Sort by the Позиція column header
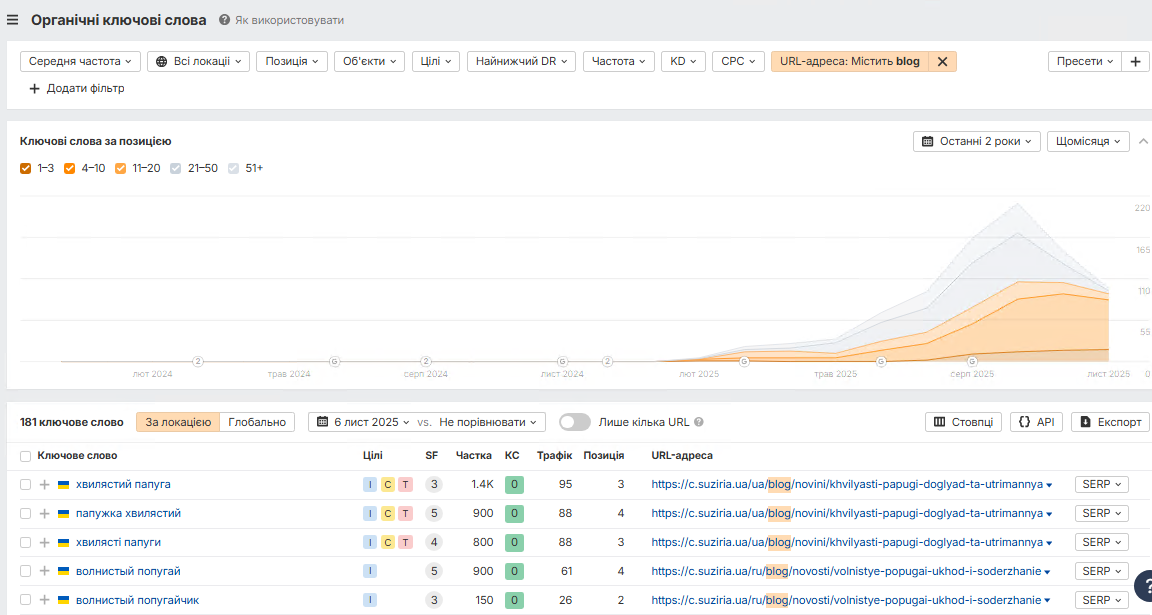The height and width of the screenshot is (615, 1152). click(603, 456)
